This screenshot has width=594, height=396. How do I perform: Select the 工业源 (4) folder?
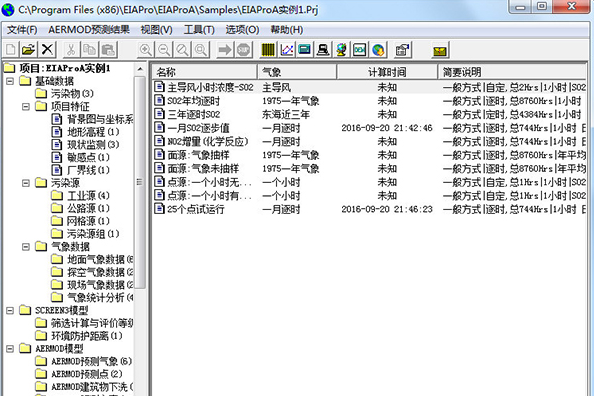click(80, 196)
